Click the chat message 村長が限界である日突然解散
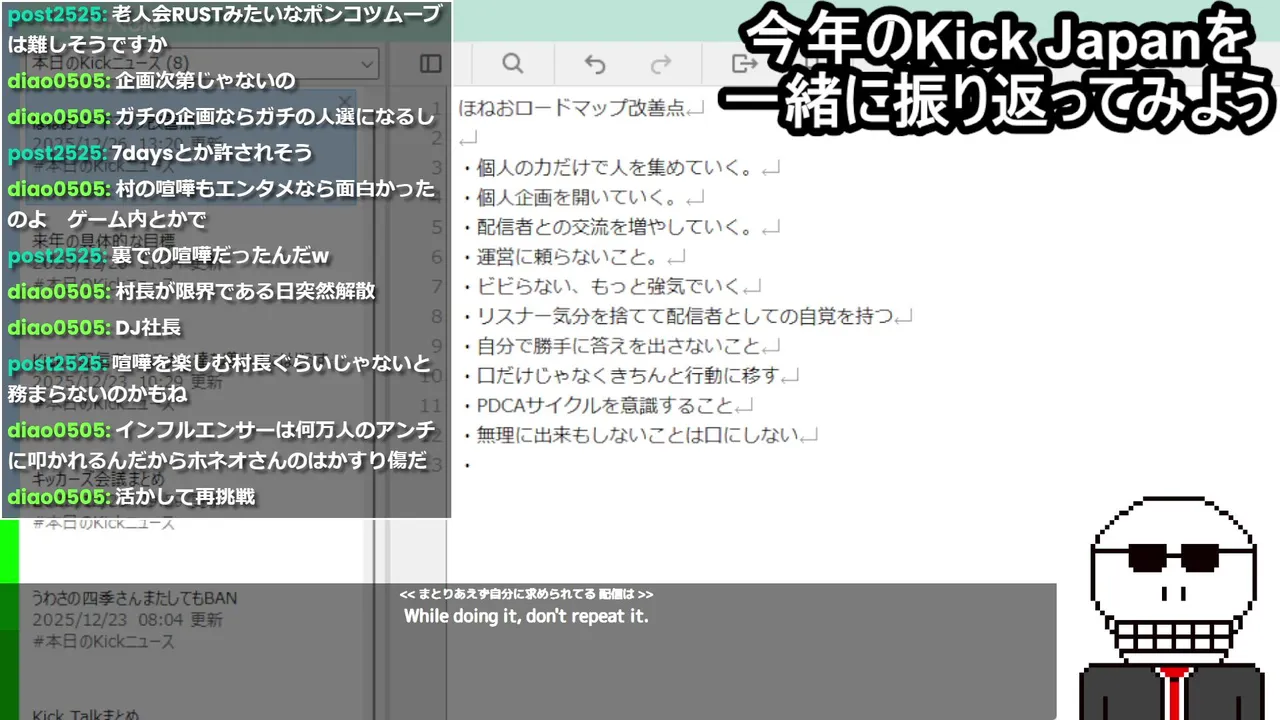This screenshot has height=720, width=1280. (245, 291)
